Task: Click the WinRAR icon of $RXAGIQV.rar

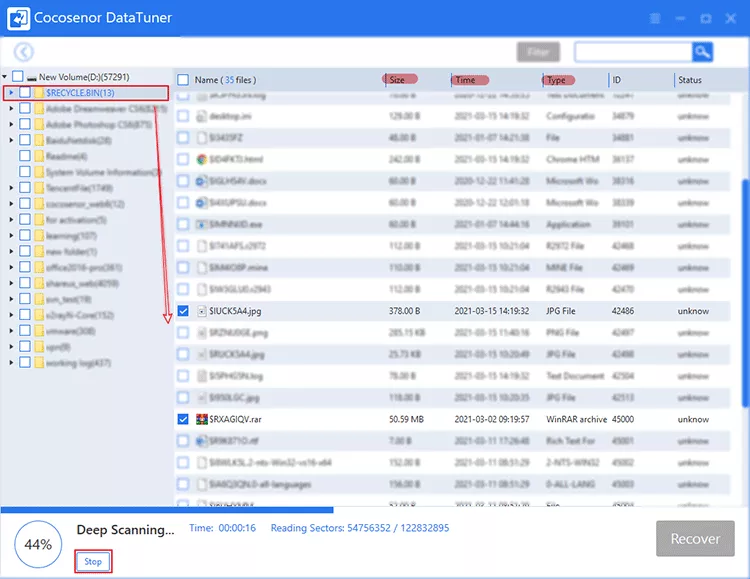Action: [x=202, y=419]
